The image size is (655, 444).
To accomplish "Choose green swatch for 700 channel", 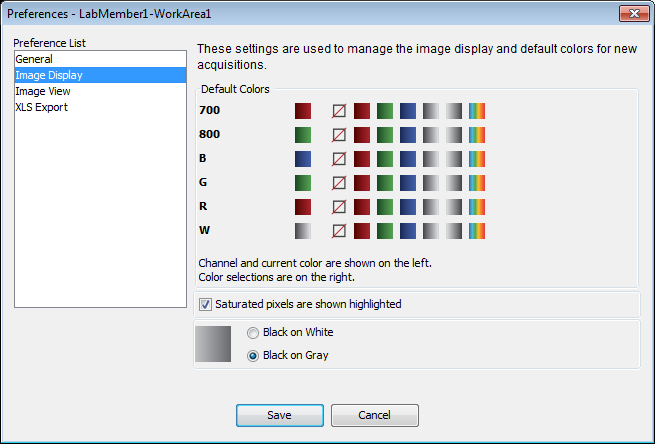I will [x=385, y=111].
